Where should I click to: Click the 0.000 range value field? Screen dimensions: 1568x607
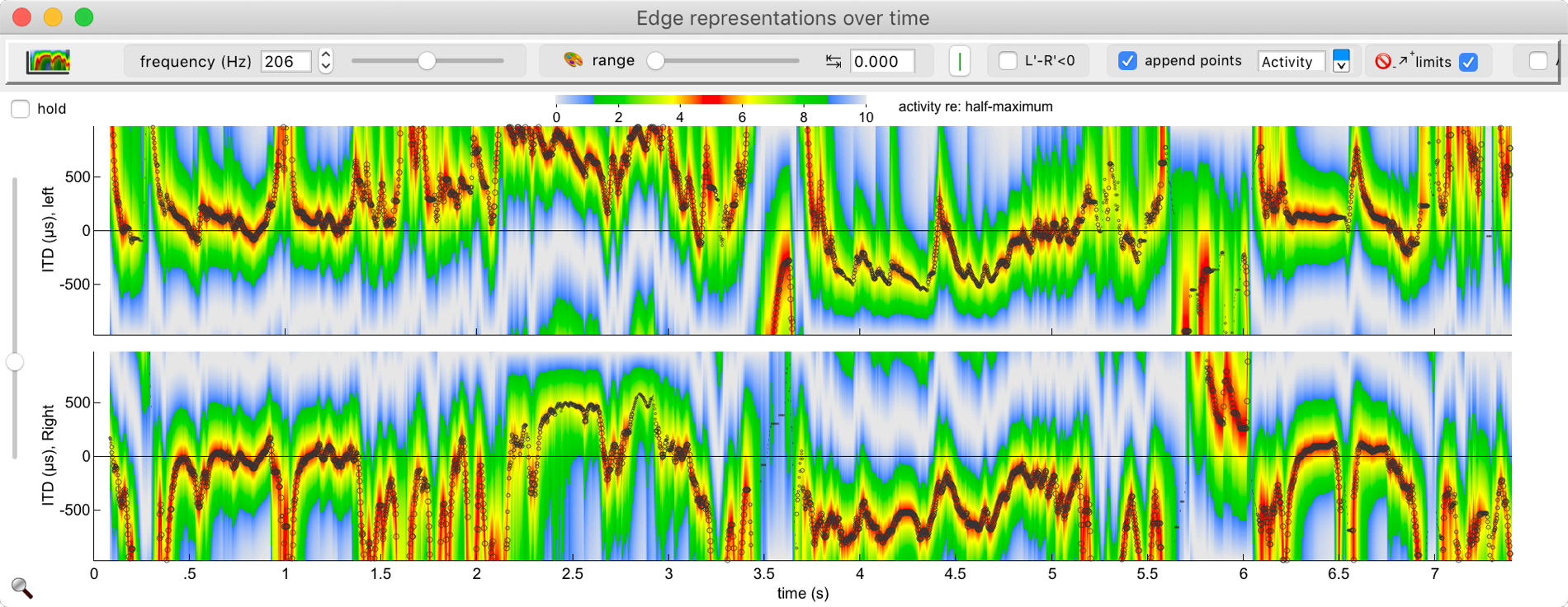(x=882, y=61)
